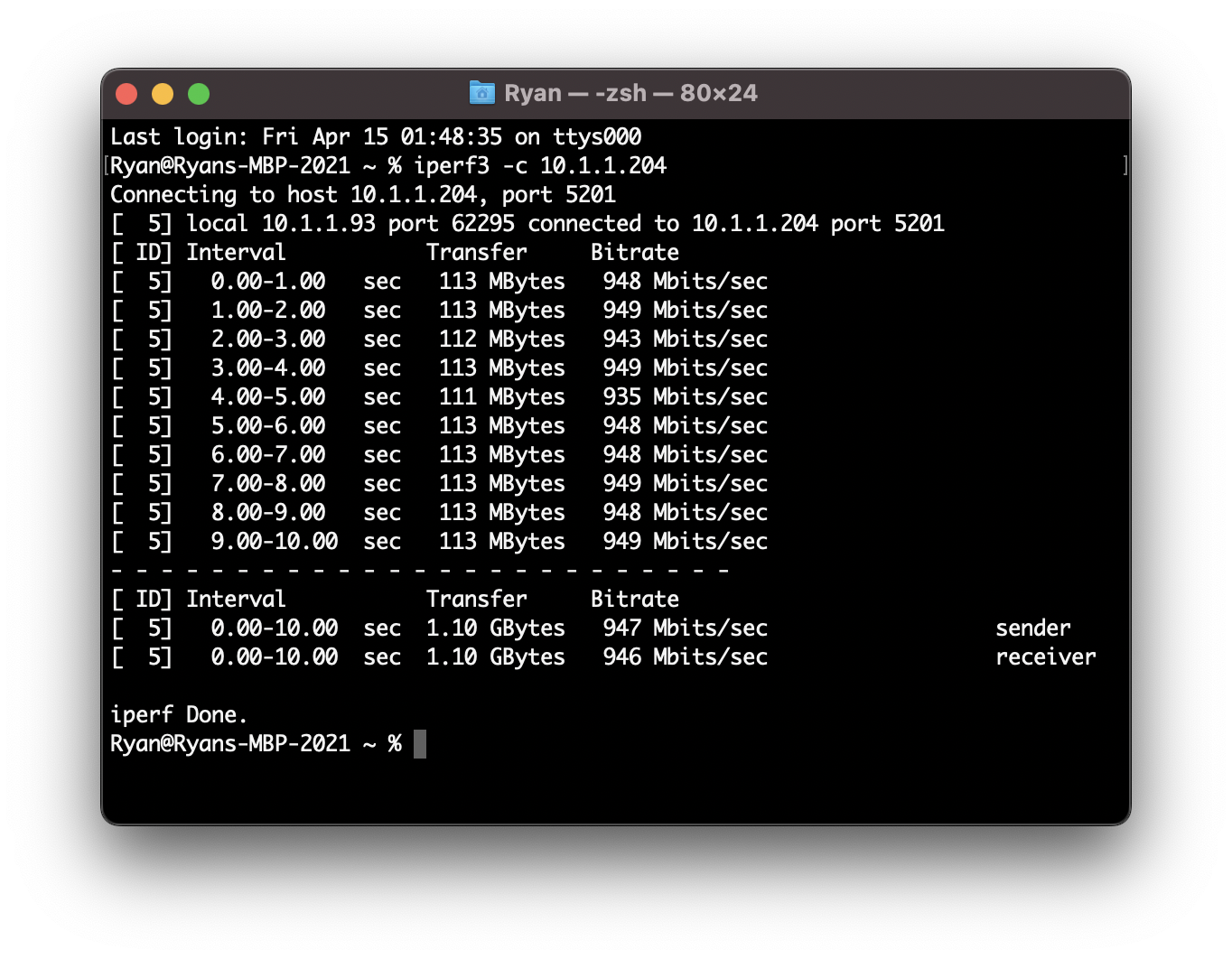Click the blinking cursor at the last prompt

pos(420,744)
